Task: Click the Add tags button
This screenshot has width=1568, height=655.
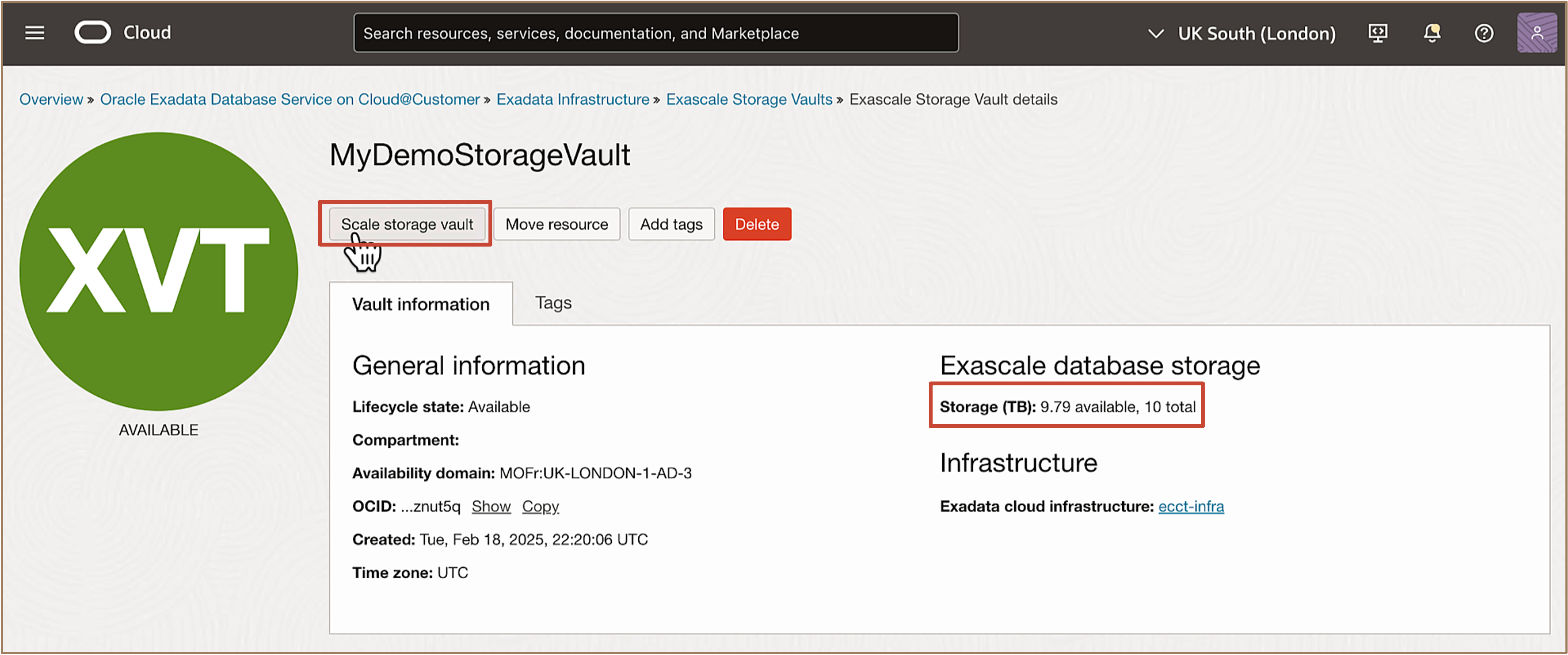Action: pos(671,224)
